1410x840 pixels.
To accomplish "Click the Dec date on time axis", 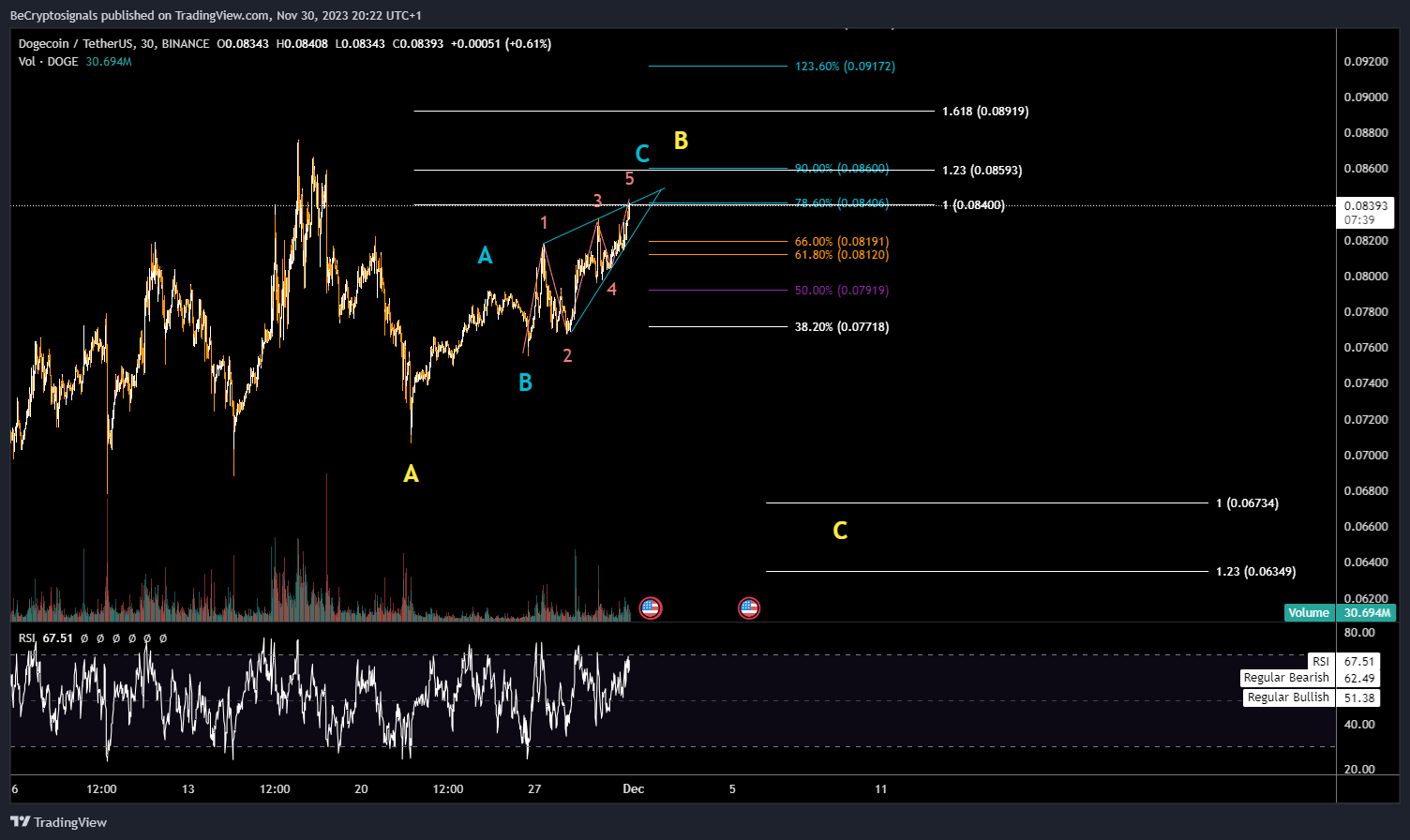I will coord(634,788).
